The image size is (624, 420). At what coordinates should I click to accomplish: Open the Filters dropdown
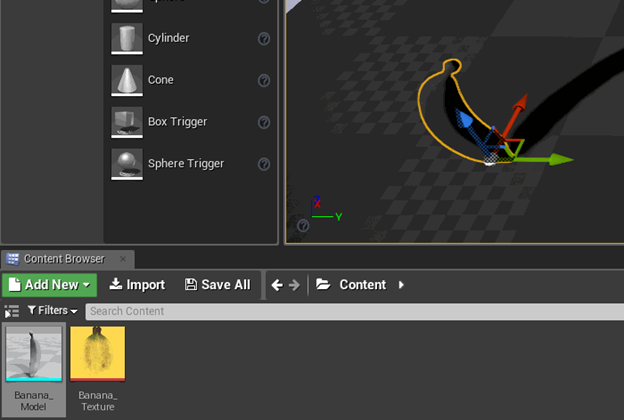tap(53, 310)
